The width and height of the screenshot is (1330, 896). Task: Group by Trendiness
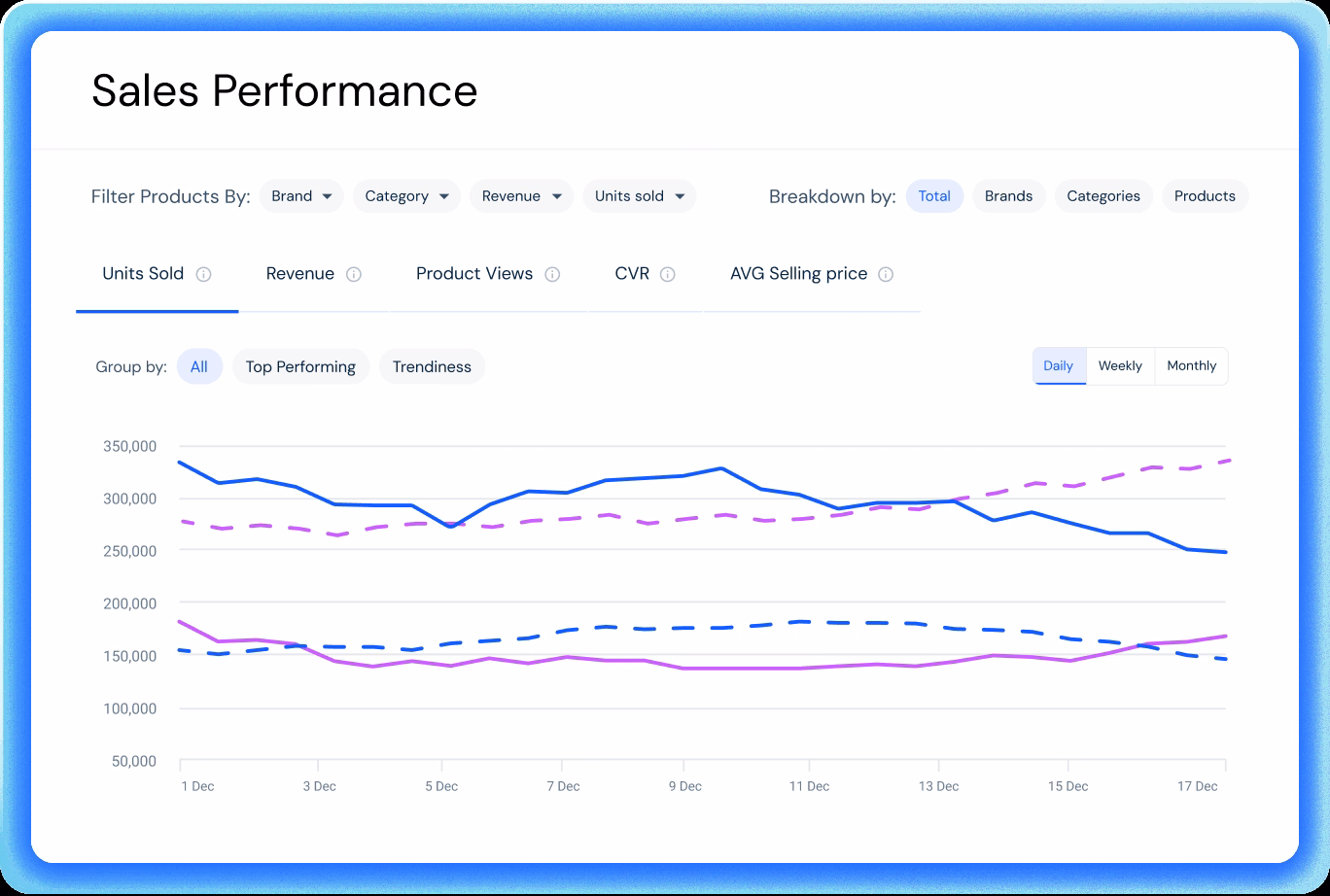[x=432, y=367]
